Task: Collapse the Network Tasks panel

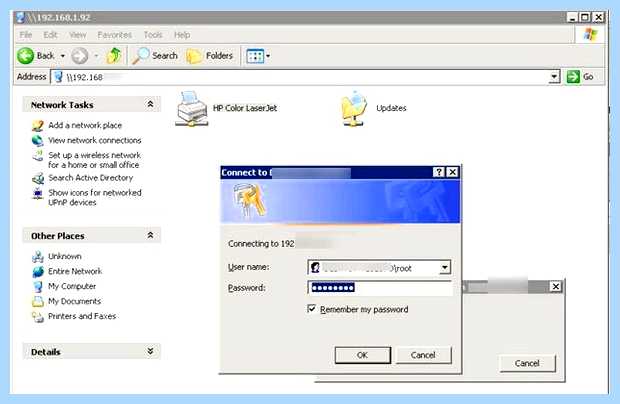Action: coord(150,104)
